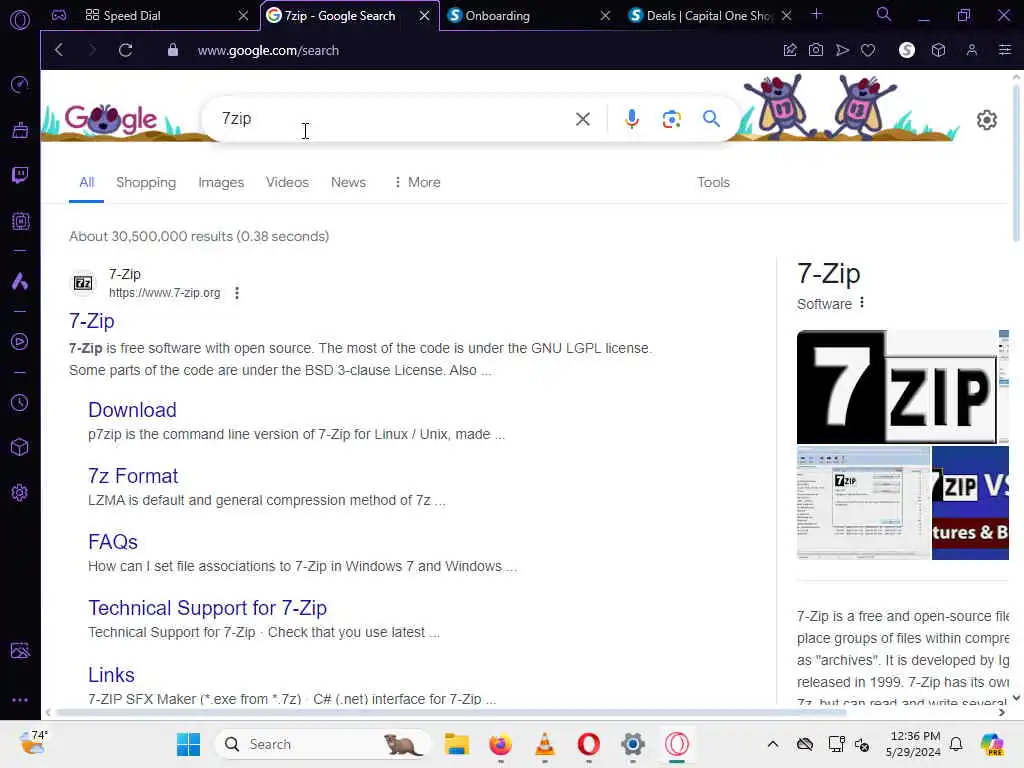The width and height of the screenshot is (1024, 768).
Task: Open the Download sitelink
Action: point(133,409)
